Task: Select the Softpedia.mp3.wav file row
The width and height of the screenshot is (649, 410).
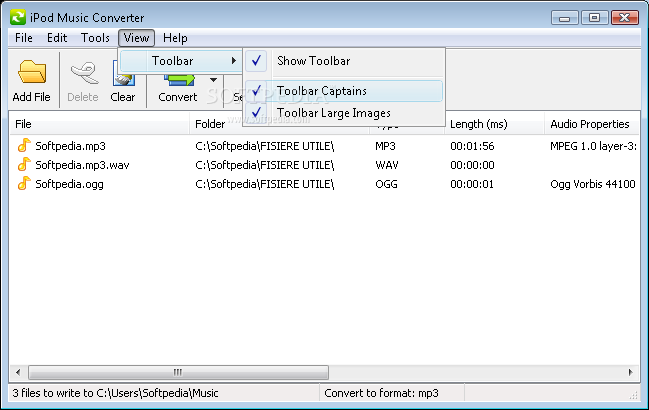Action: [325, 165]
